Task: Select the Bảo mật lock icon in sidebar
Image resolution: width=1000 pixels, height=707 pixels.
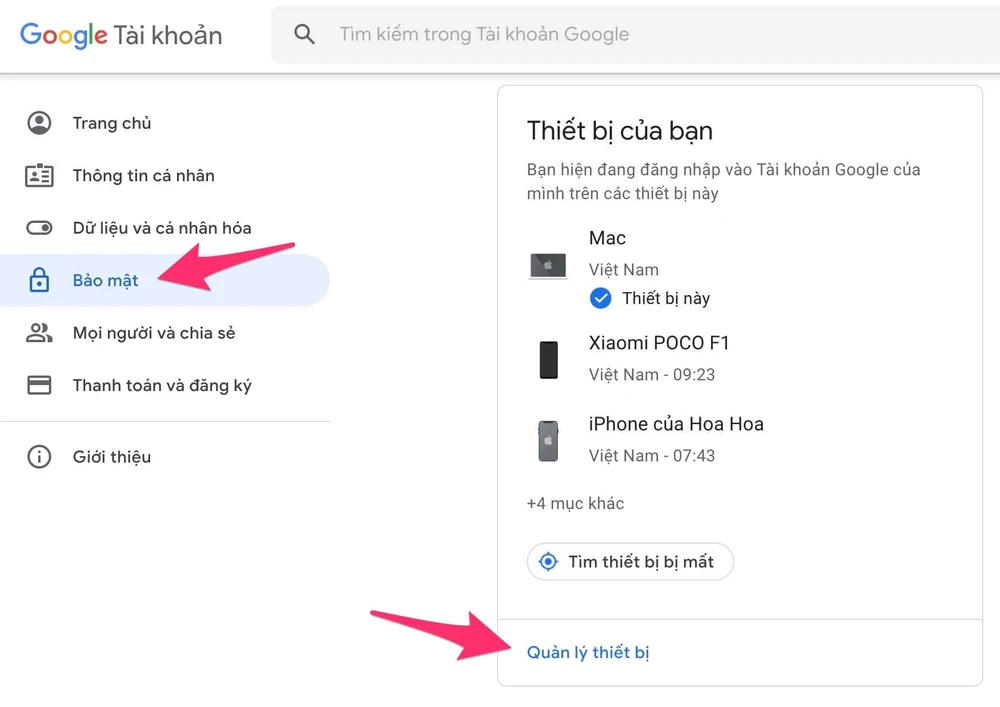Action: 39,281
